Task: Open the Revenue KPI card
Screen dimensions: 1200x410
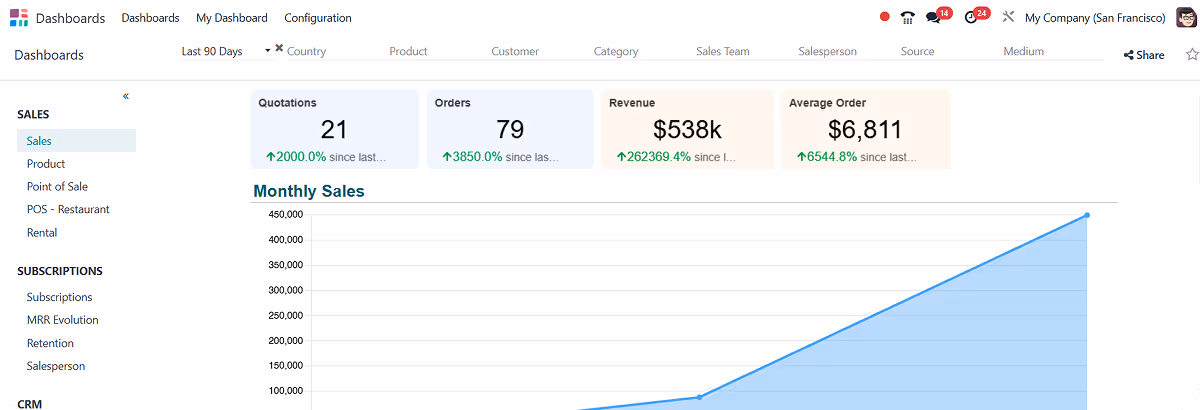Action: pyautogui.click(x=687, y=130)
